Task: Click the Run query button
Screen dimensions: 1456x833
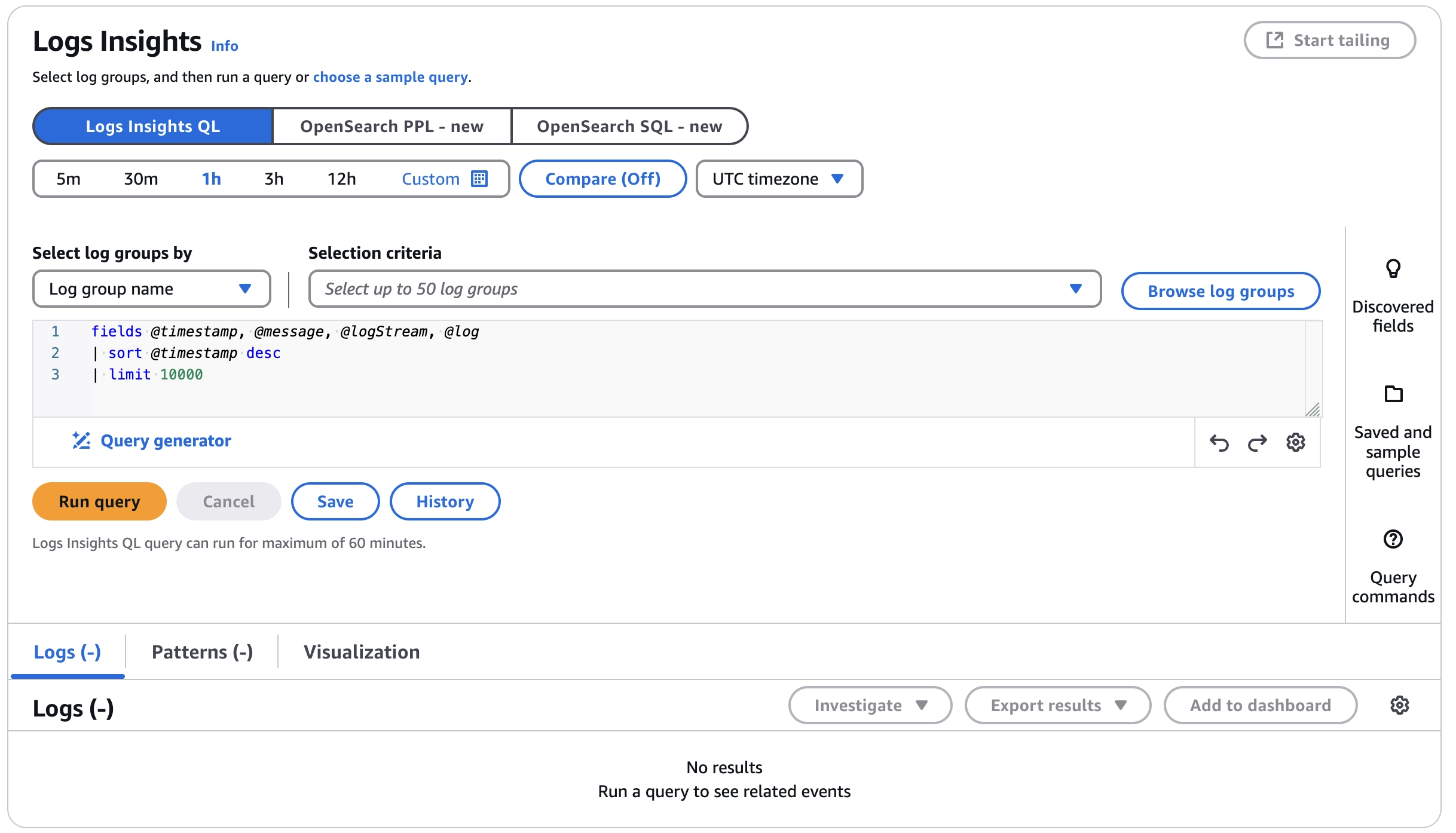Action: [99, 501]
